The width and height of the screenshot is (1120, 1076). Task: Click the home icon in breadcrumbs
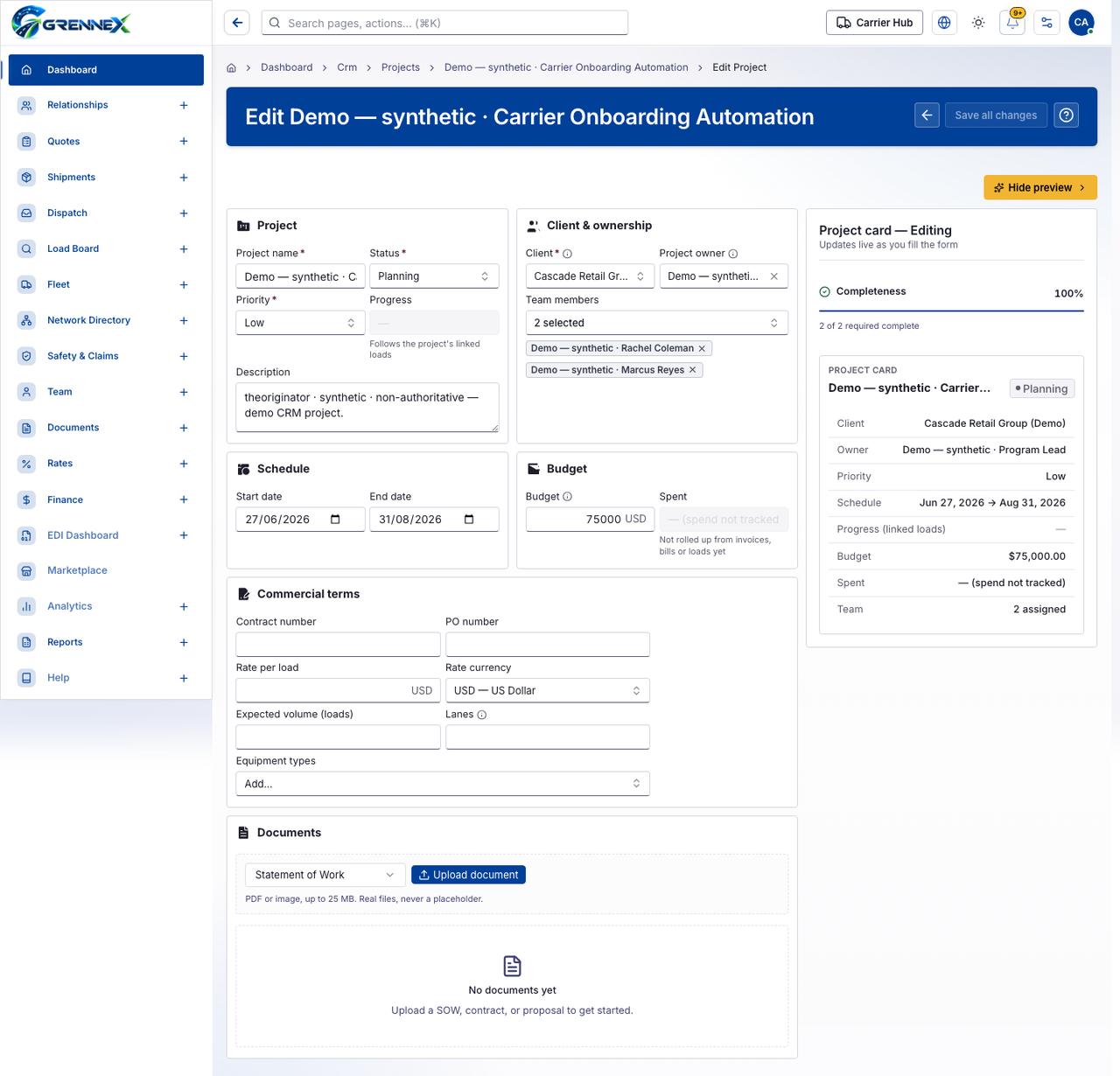231,67
